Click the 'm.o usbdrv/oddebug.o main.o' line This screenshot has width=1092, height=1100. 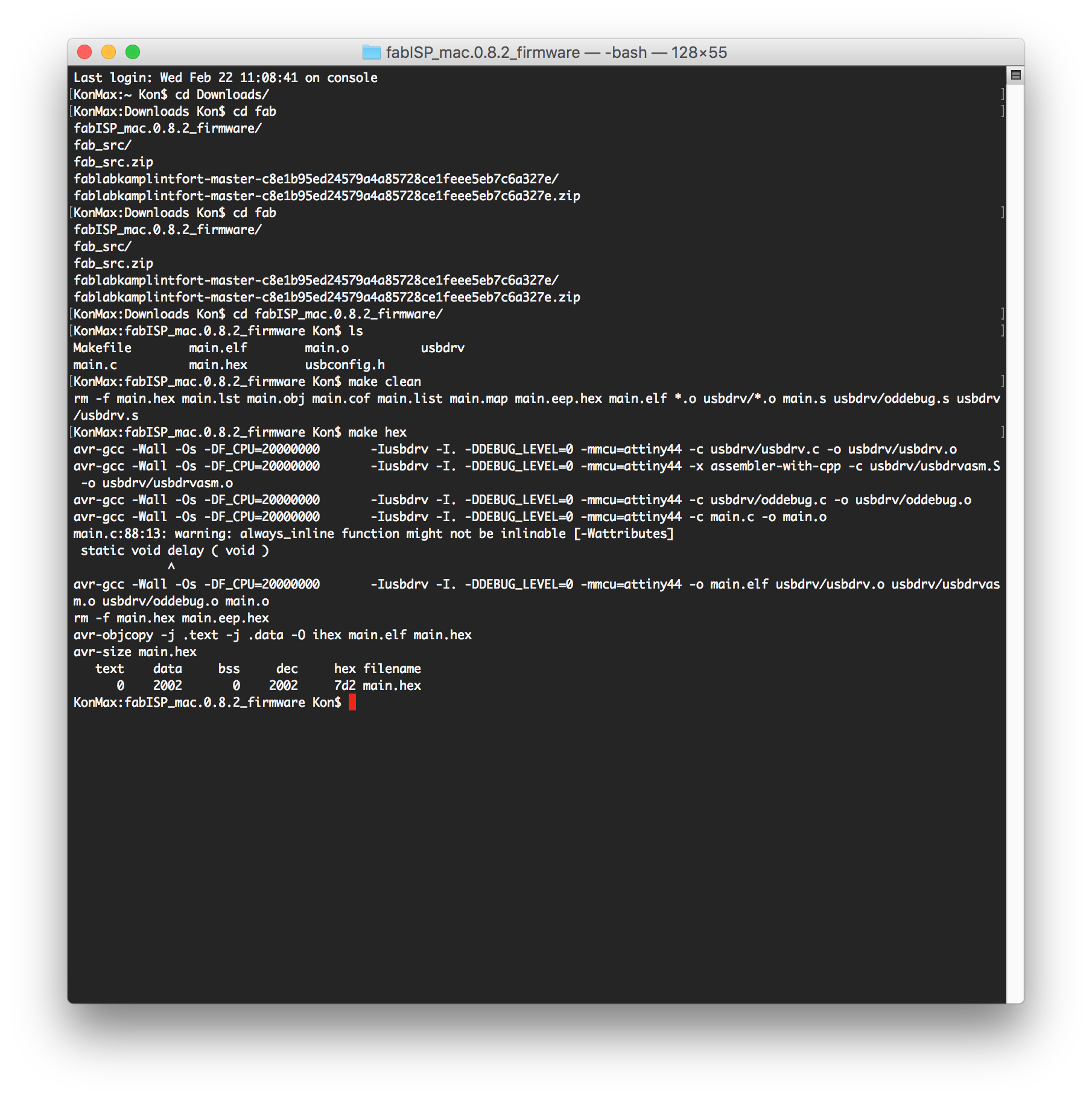171,601
